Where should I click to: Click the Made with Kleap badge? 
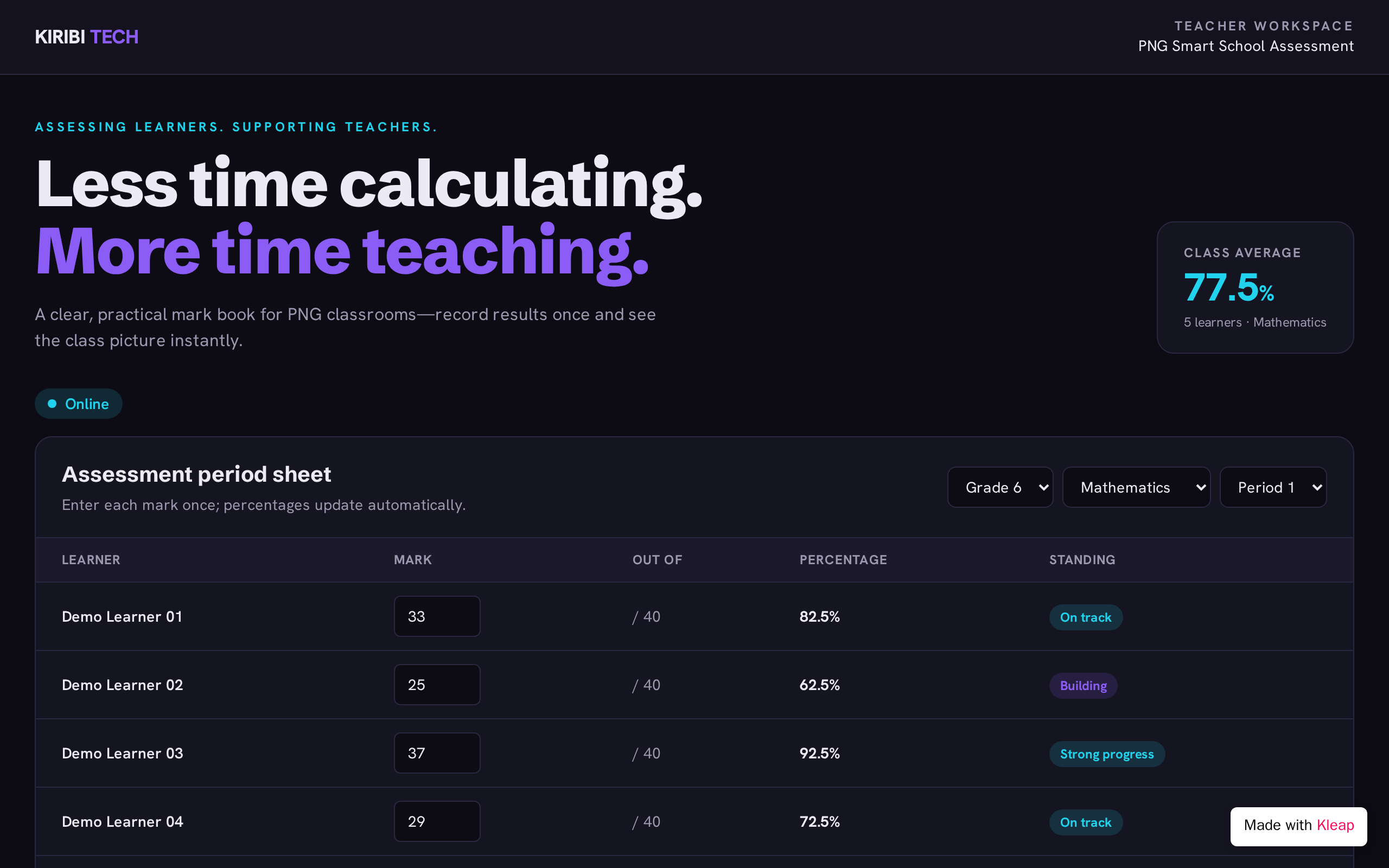pyautogui.click(x=1298, y=826)
